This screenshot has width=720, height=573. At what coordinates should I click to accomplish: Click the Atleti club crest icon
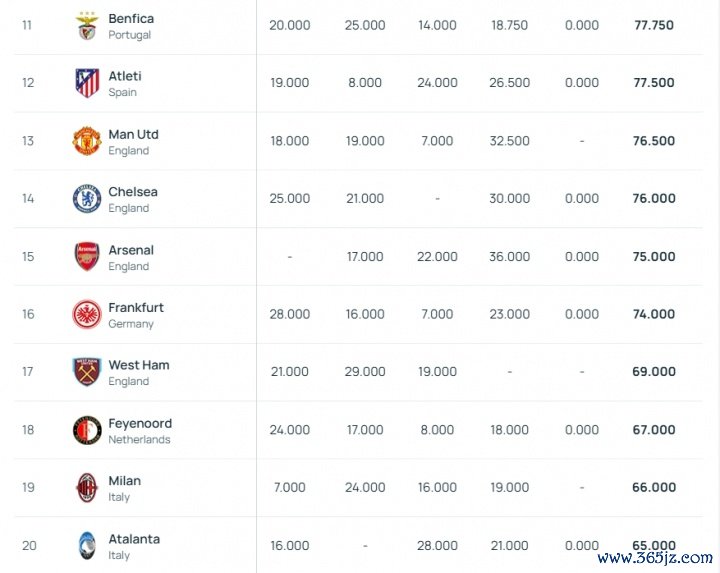87,83
